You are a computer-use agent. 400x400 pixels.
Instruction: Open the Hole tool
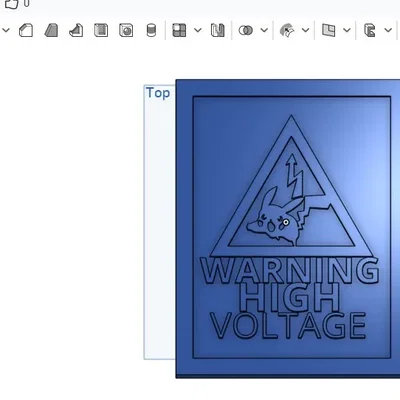126,30
